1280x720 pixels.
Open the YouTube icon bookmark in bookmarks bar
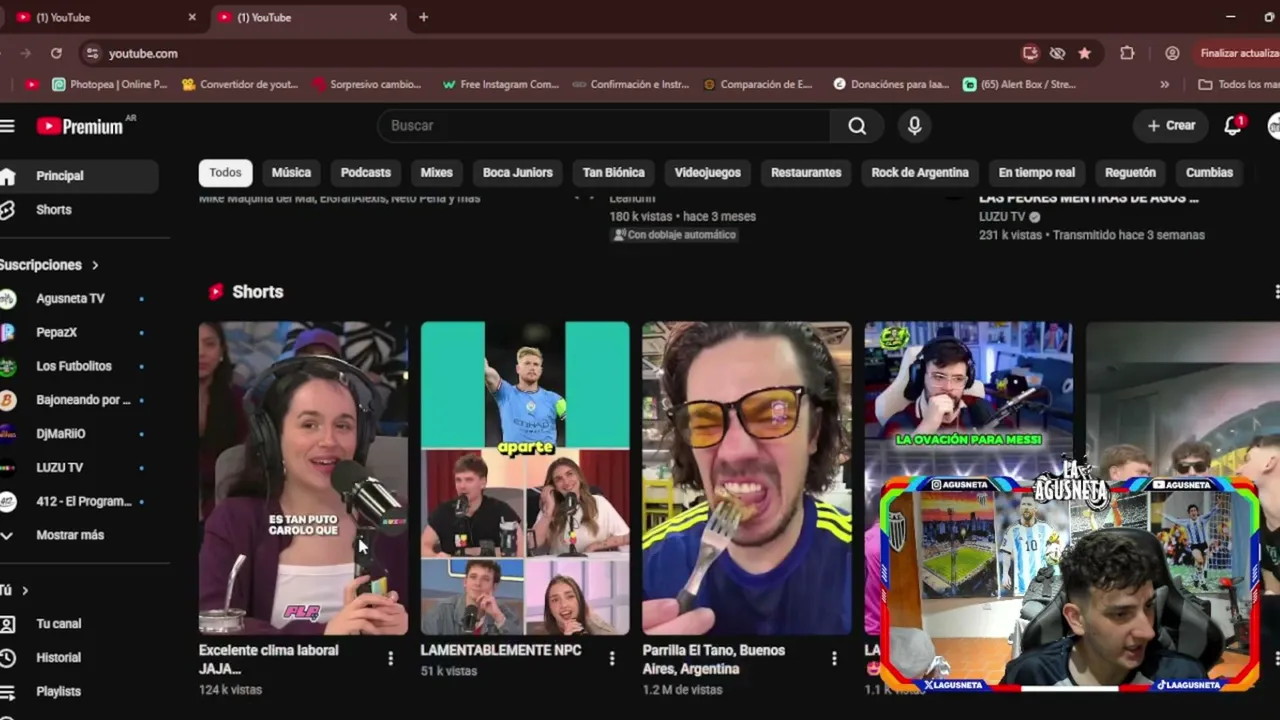(x=32, y=84)
